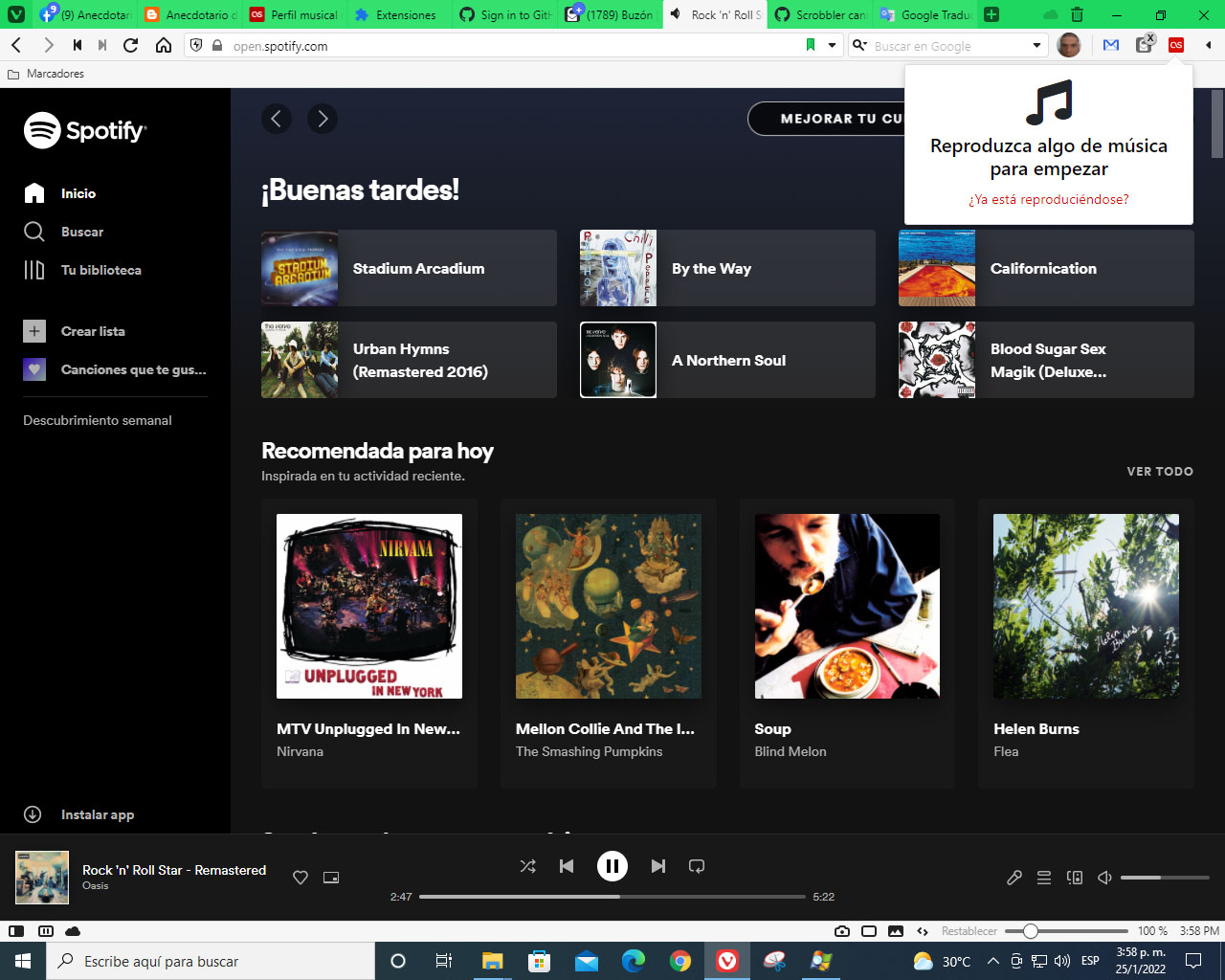
Task: Open the play queue icon
Action: (1044, 878)
